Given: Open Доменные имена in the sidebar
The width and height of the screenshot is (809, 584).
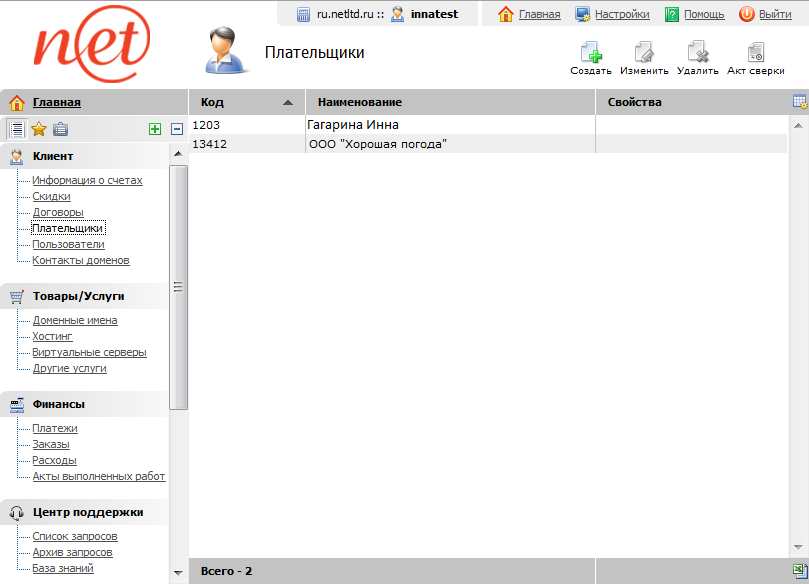Looking at the screenshot, I should (75, 321).
